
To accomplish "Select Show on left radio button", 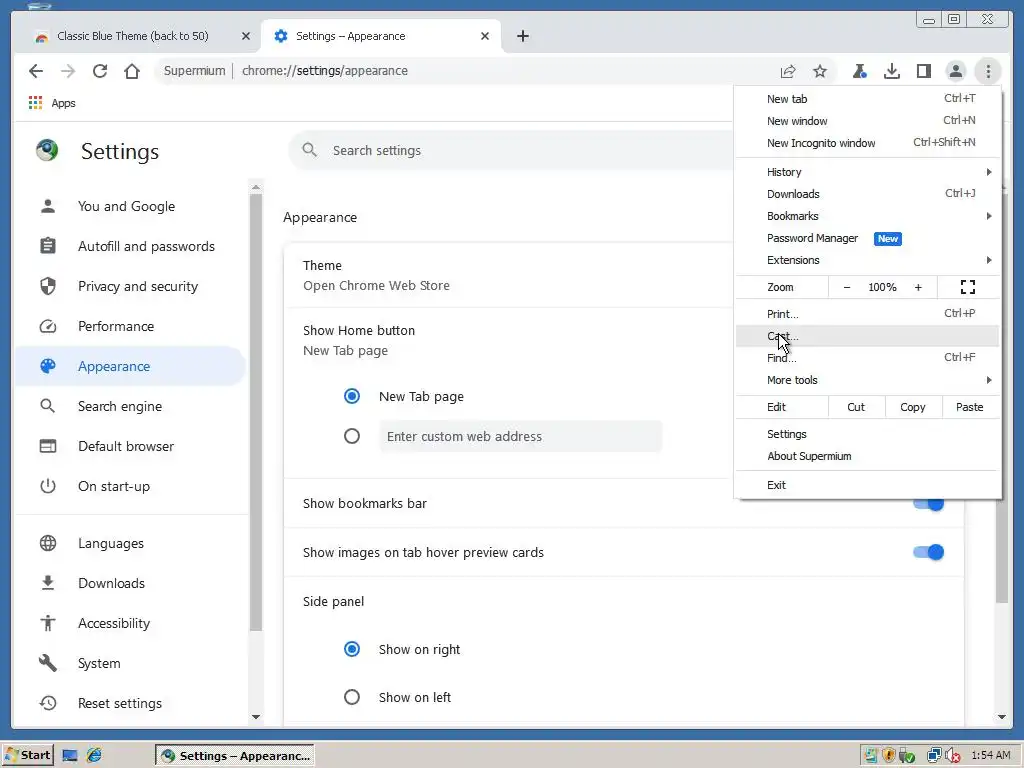I will click(352, 697).
